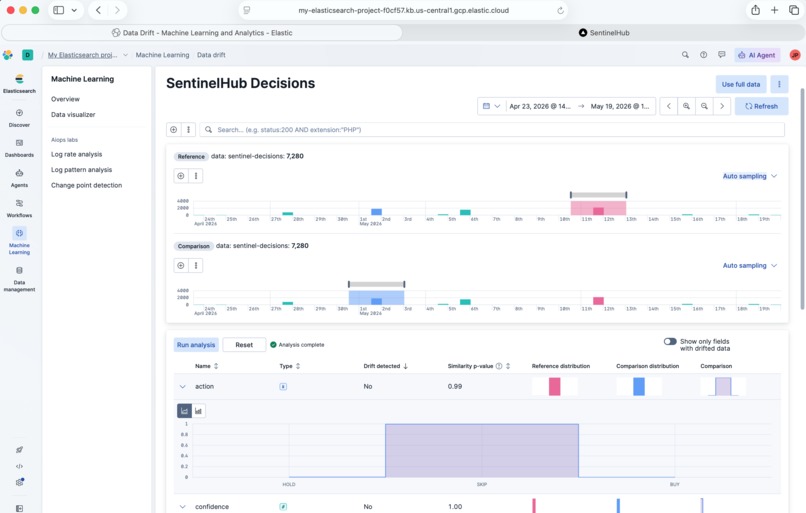This screenshot has width=806, height=513.
Task: Collapse the action field row
Action: pos(182,387)
